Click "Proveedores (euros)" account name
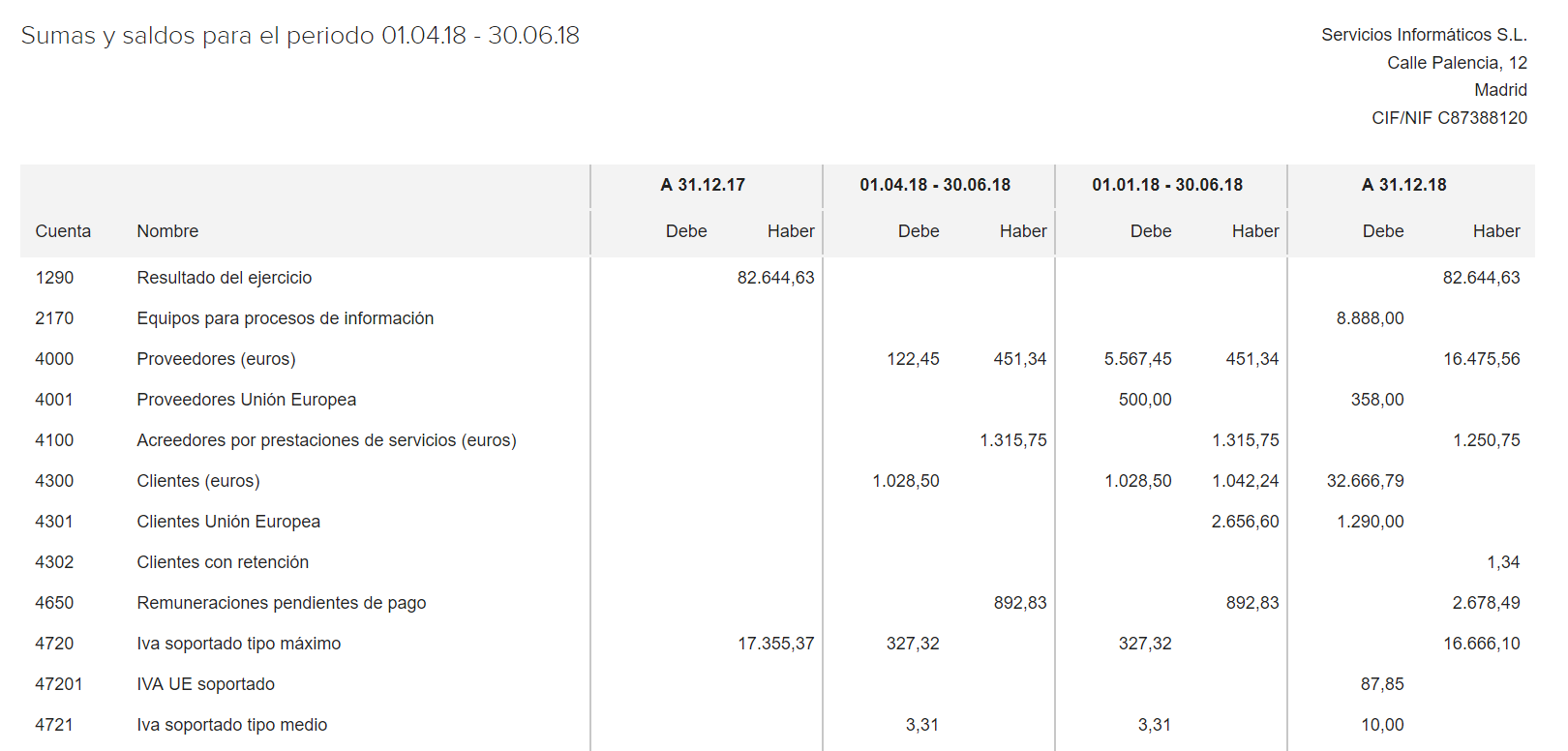Image resolution: width=1568 pixels, height=751 pixels. (217, 359)
